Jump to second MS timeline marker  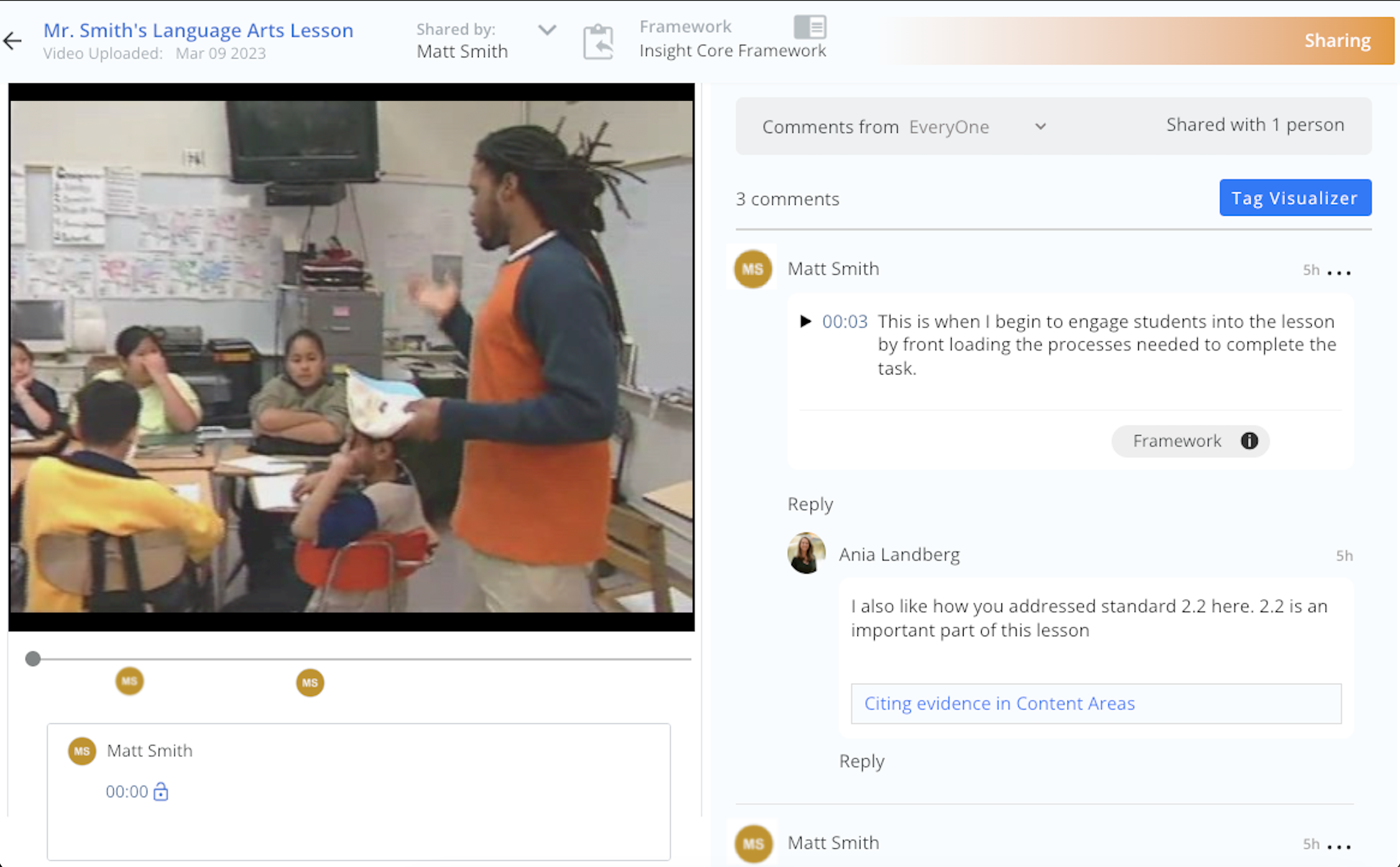(310, 683)
